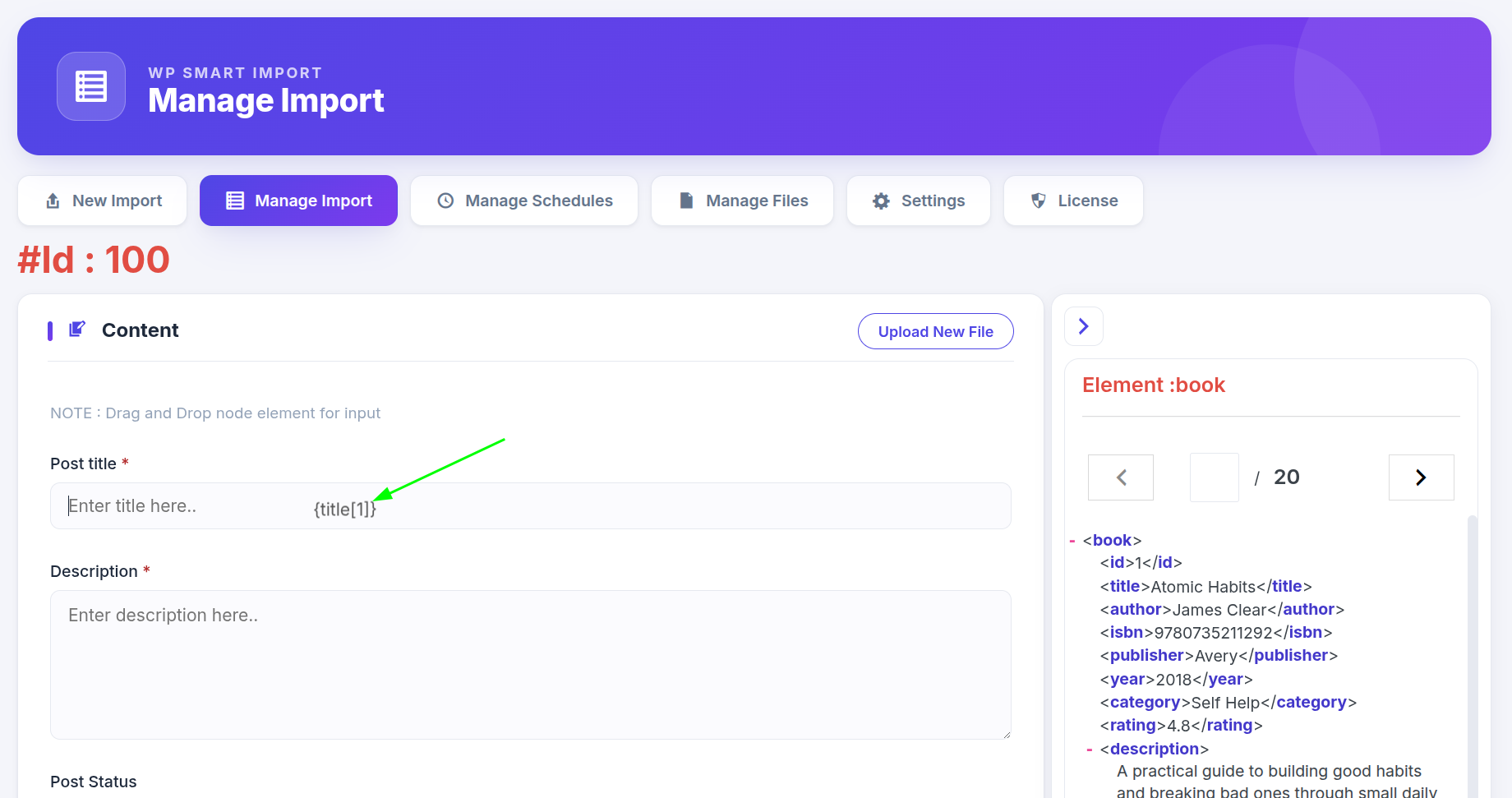1512x798 pixels.
Task: Open the New Import tab
Action: pos(103,201)
